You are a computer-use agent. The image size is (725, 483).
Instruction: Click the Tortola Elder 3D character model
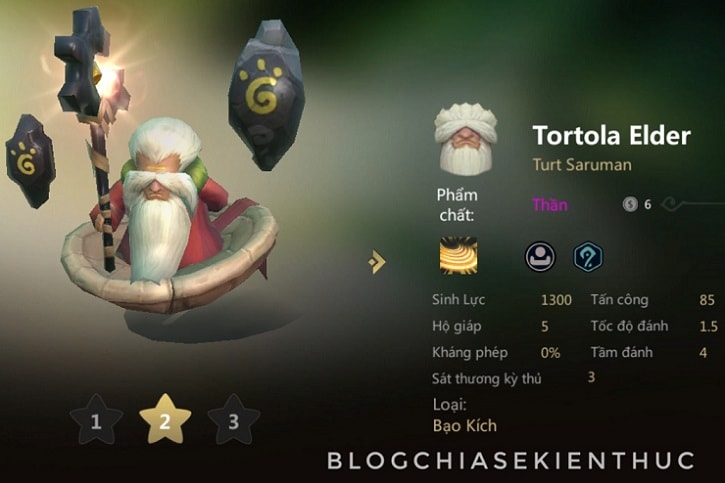[169, 217]
